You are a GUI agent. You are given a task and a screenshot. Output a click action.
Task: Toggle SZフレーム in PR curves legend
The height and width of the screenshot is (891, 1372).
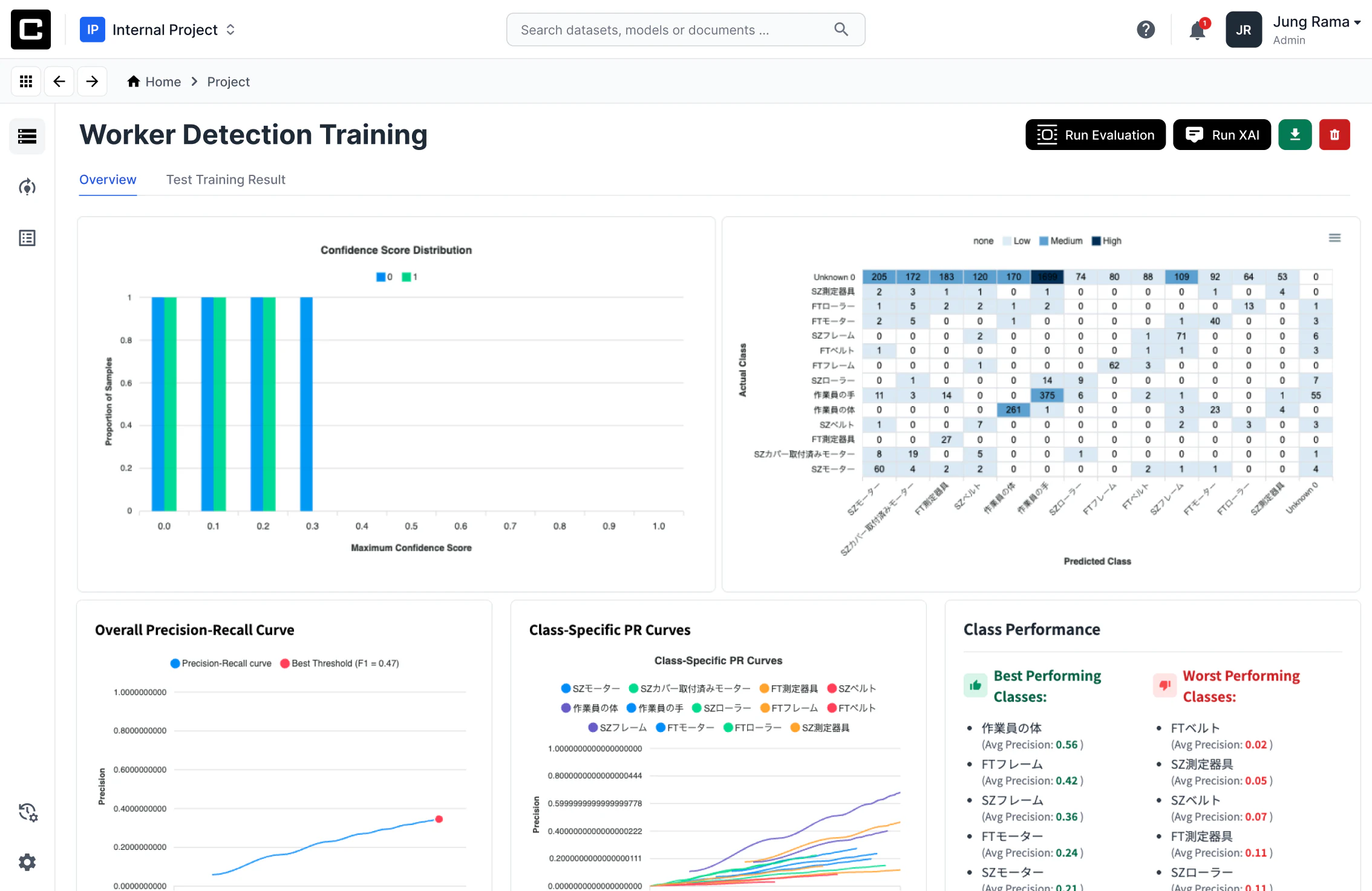(618, 728)
